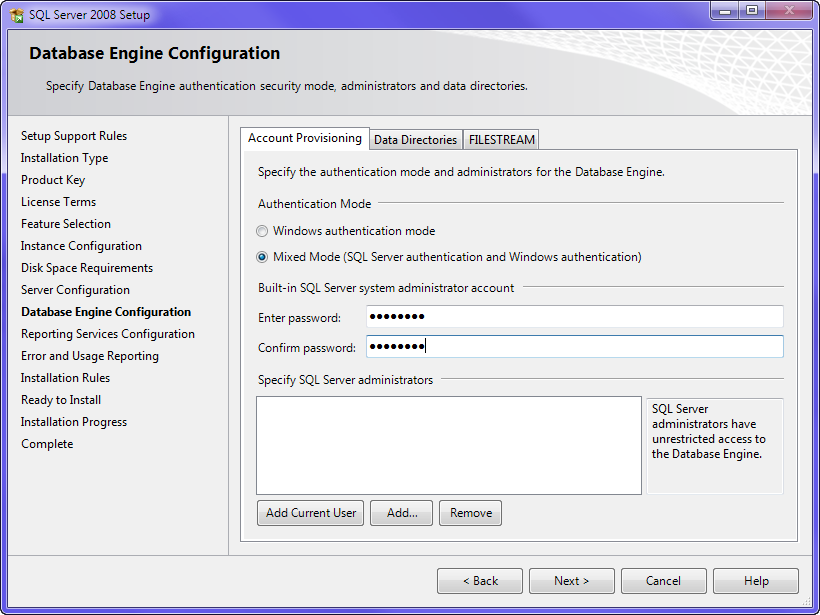Click the Add Current User button
The width and height of the screenshot is (820, 615).
coord(311,513)
